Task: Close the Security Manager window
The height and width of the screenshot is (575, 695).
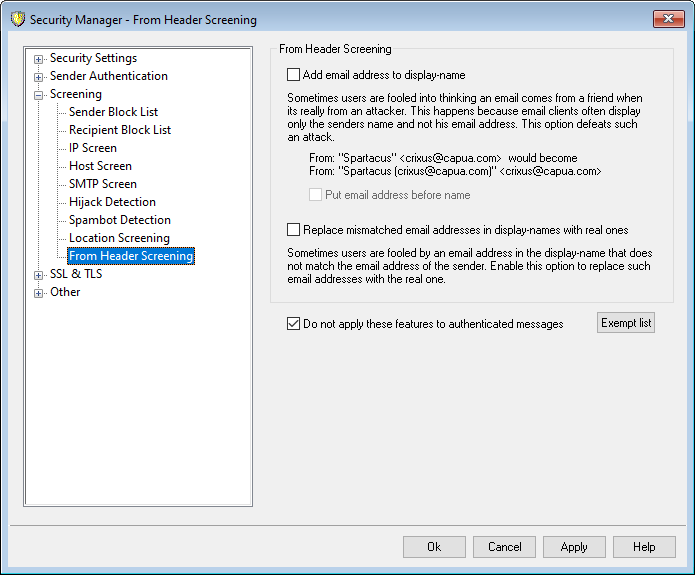Action: [x=669, y=19]
